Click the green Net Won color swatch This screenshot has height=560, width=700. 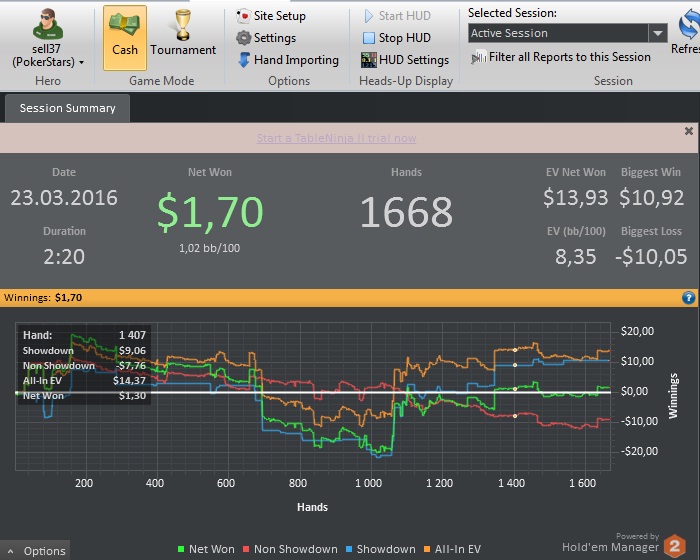pyautogui.click(x=181, y=549)
